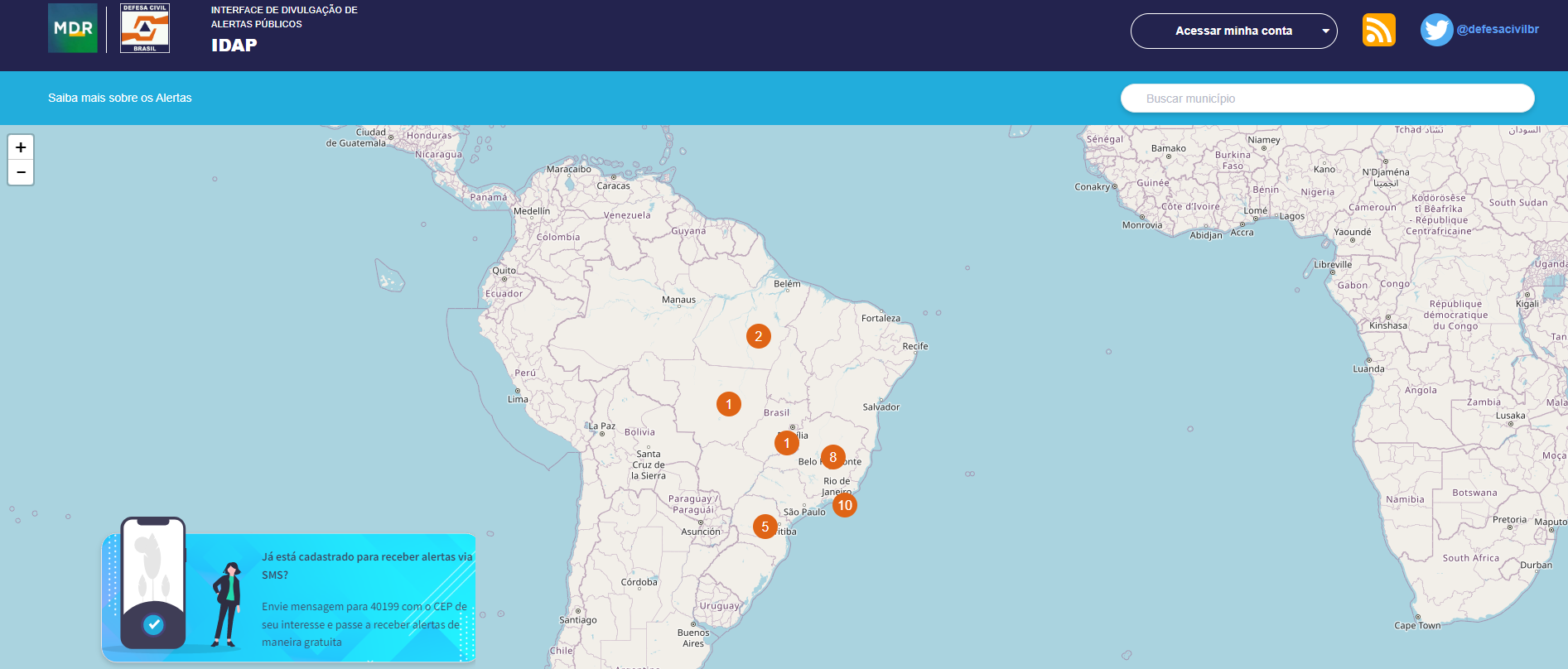Click the SMS alert registration banner
This screenshot has height=669, width=1568.
pos(364,598)
